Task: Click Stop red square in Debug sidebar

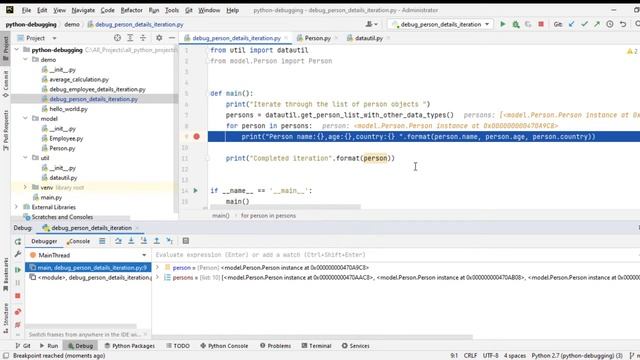Action: [18, 296]
